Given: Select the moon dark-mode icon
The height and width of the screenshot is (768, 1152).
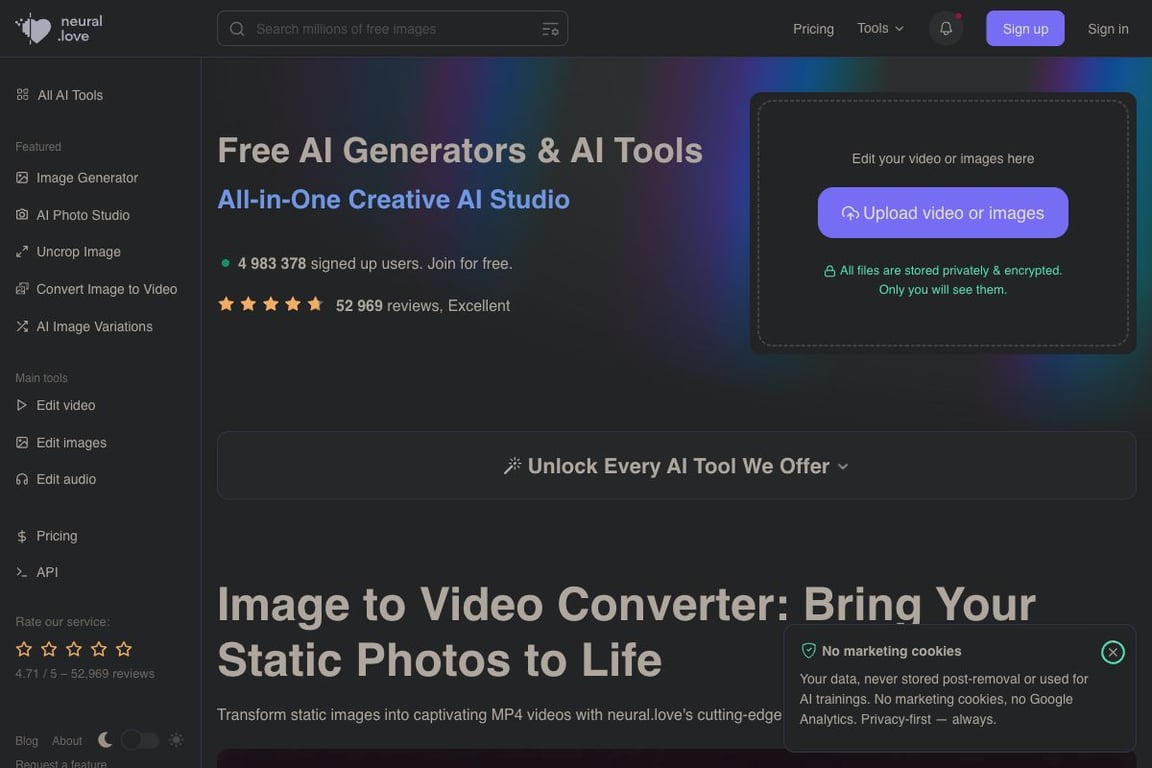Looking at the screenshot, I should click(x=105, y=740).
